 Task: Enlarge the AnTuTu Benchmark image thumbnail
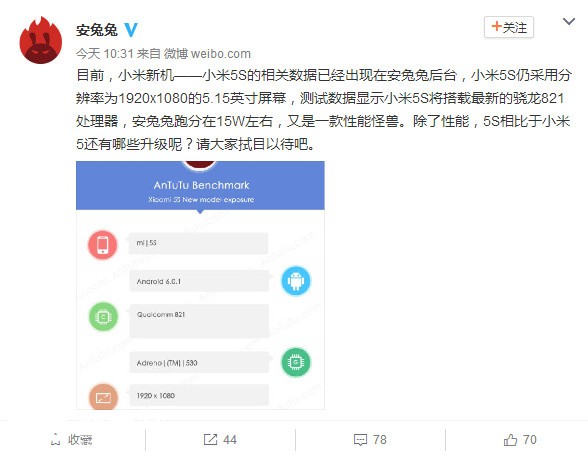click(x=200, y=285)
